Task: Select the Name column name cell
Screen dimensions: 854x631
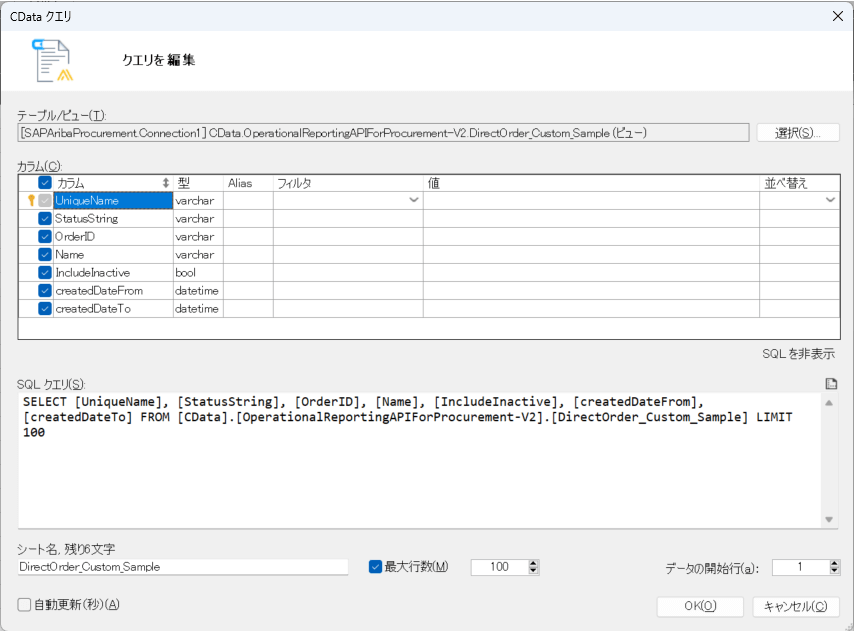Action: (x=113, y=254)
